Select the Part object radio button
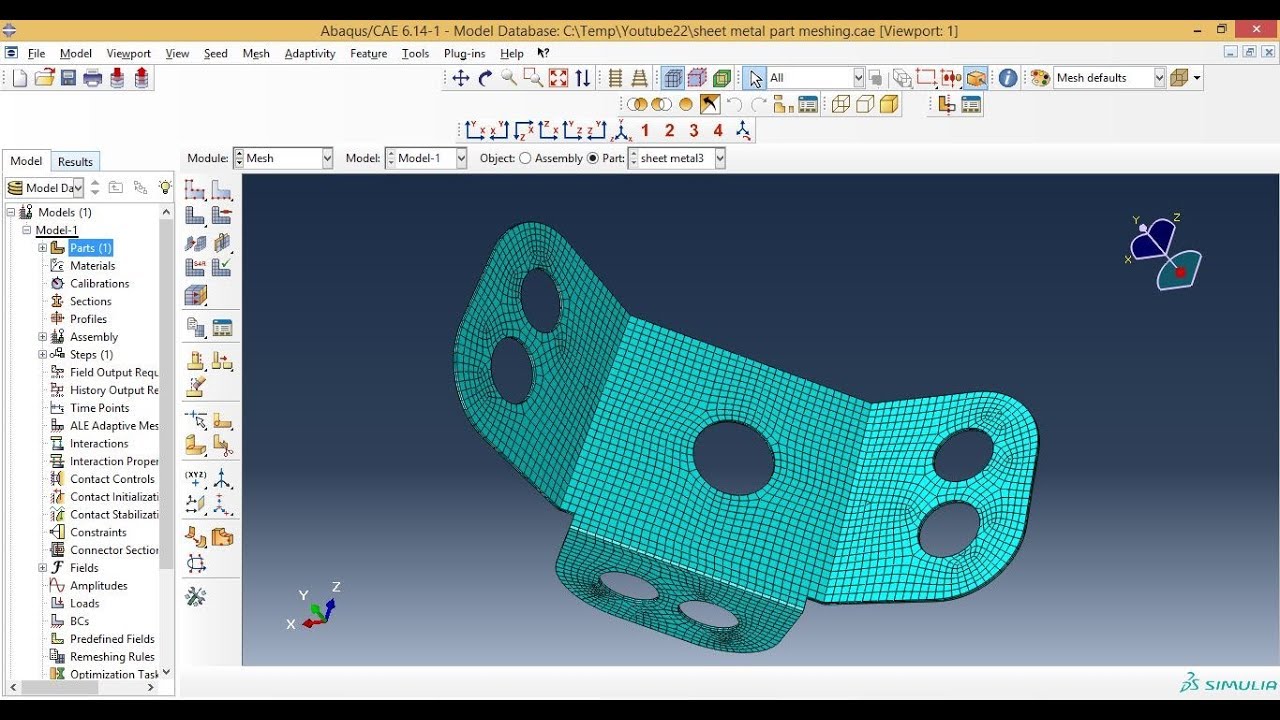 pyautogui.click(x=593, y=158)
